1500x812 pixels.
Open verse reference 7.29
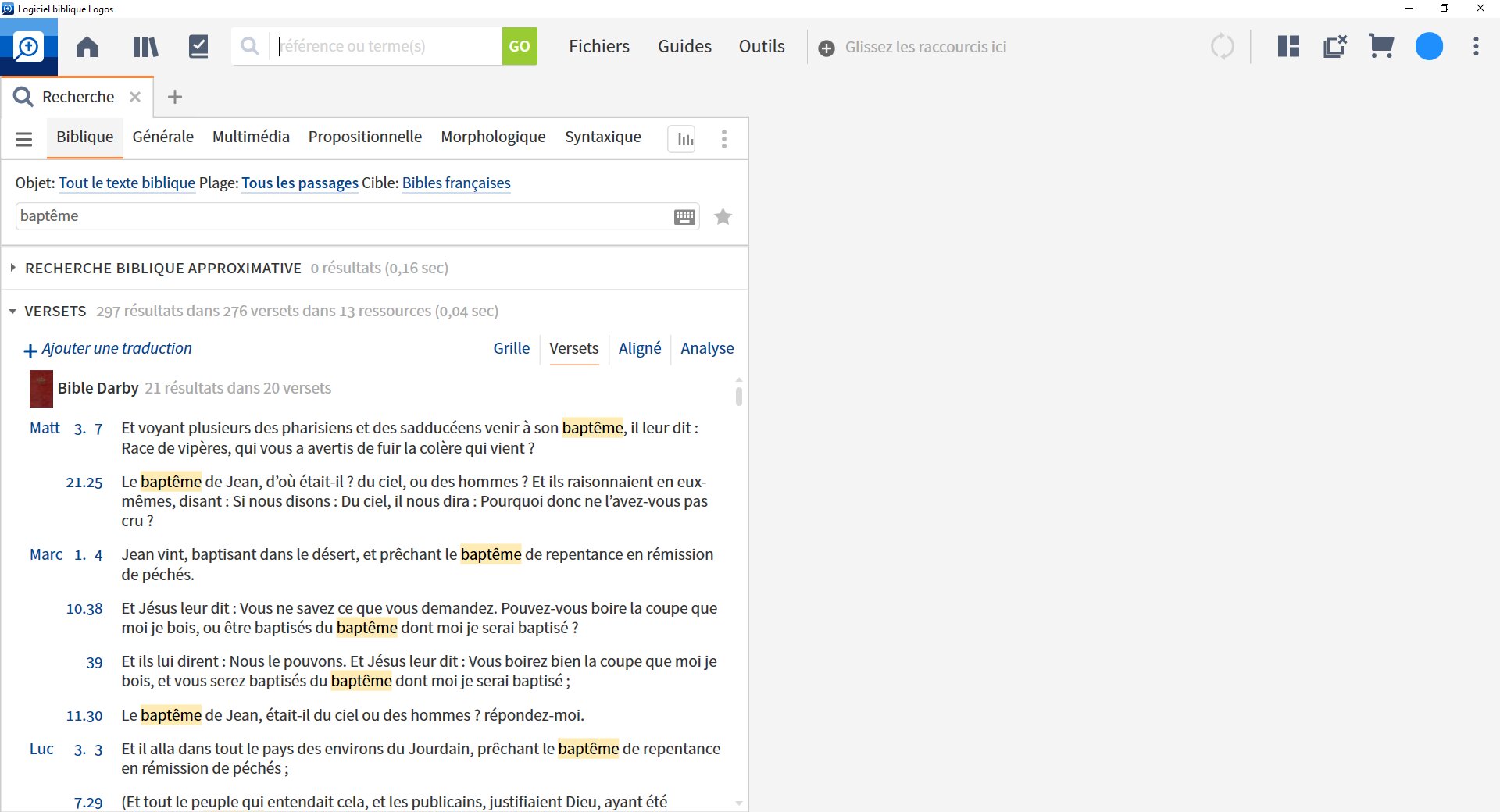point(88,803)
